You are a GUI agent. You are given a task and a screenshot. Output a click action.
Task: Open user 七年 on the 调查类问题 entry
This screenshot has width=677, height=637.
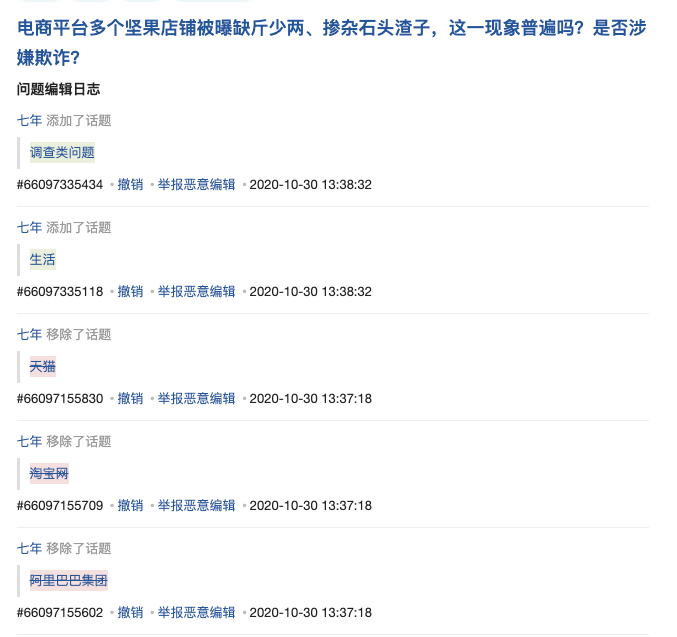(29, 120)
